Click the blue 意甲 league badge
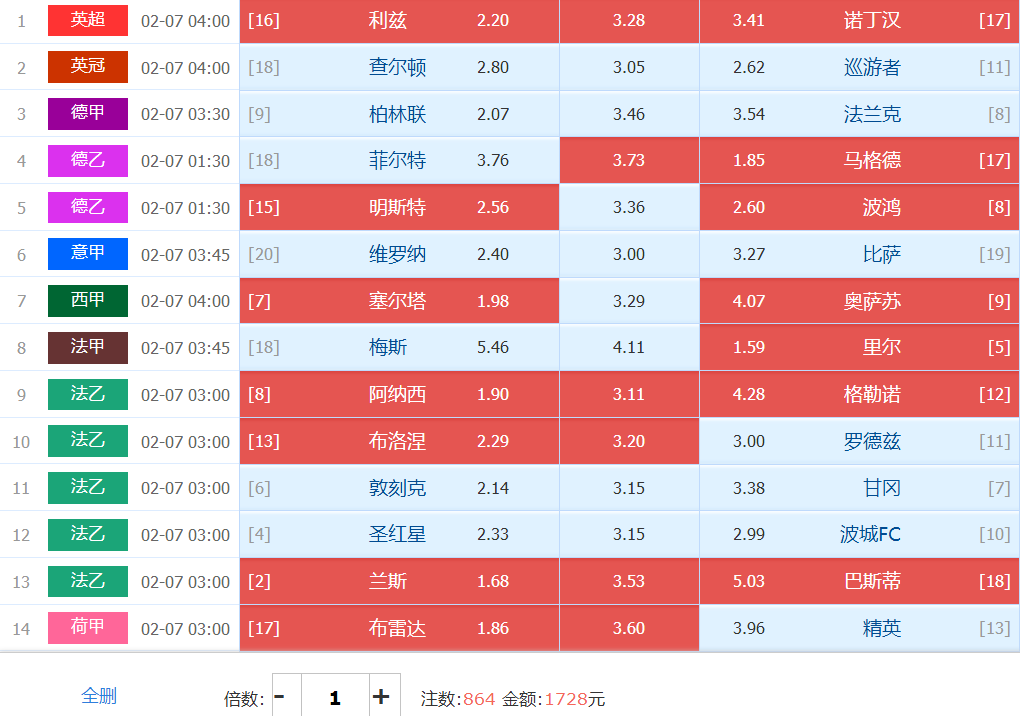 88,254
